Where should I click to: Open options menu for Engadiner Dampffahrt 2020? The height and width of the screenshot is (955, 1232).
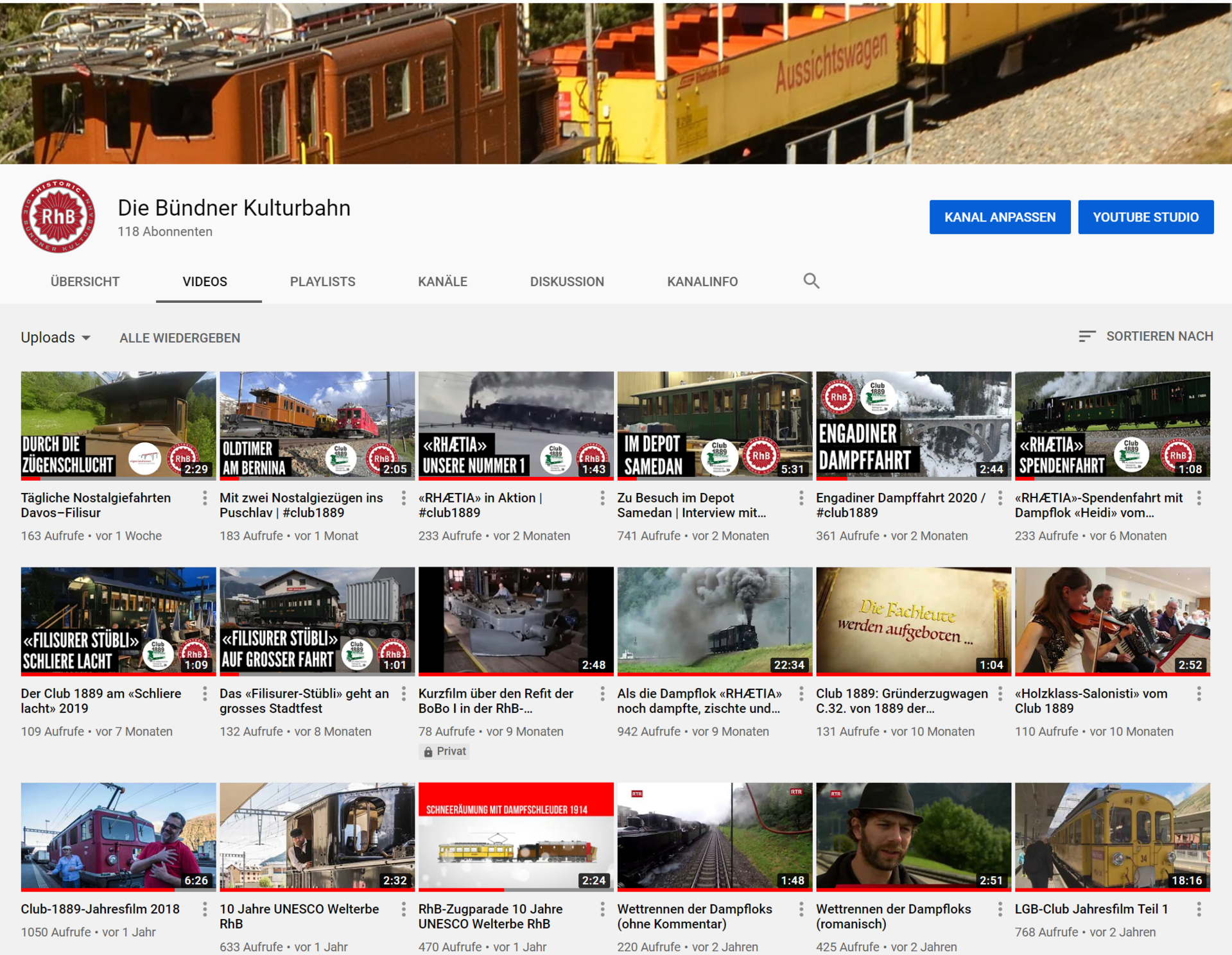coord(1000,498)
